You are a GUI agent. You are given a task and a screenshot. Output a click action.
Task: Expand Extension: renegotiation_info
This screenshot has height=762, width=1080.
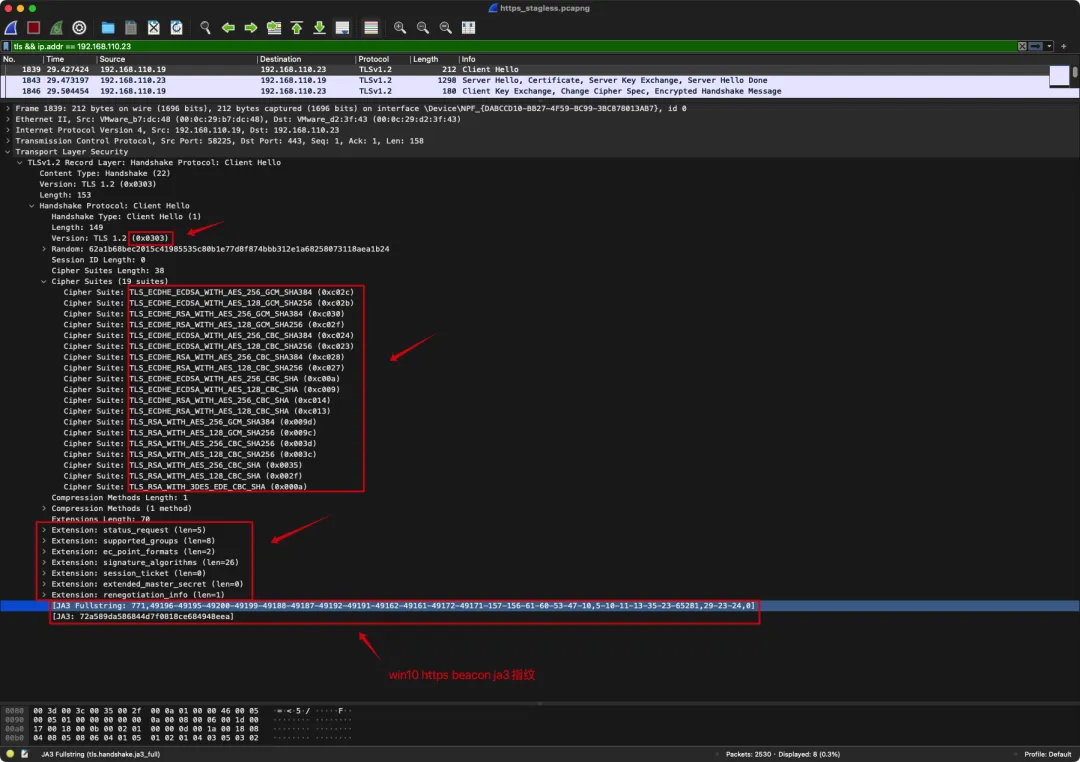(x=44, y=595)
